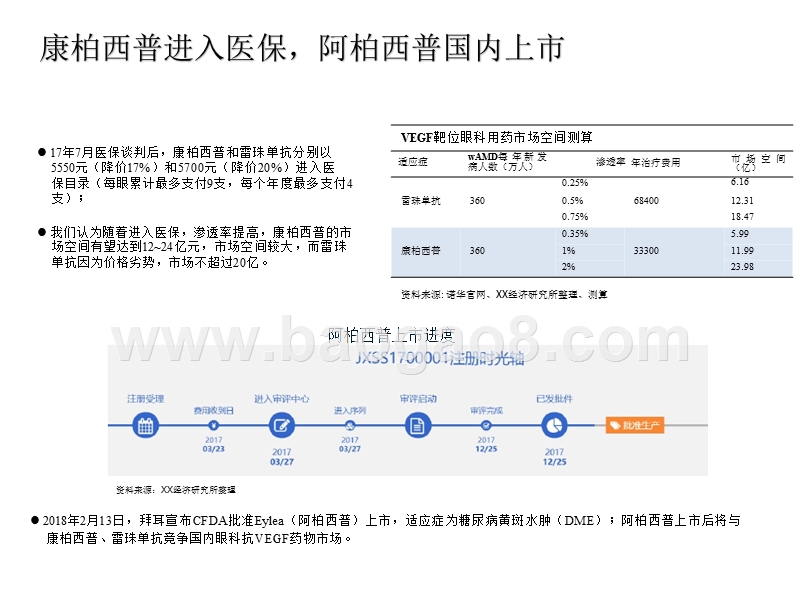Viewport: 800px width, 600px height.
Task: Click the 6.16 market size cell
Action: point(739,182)
